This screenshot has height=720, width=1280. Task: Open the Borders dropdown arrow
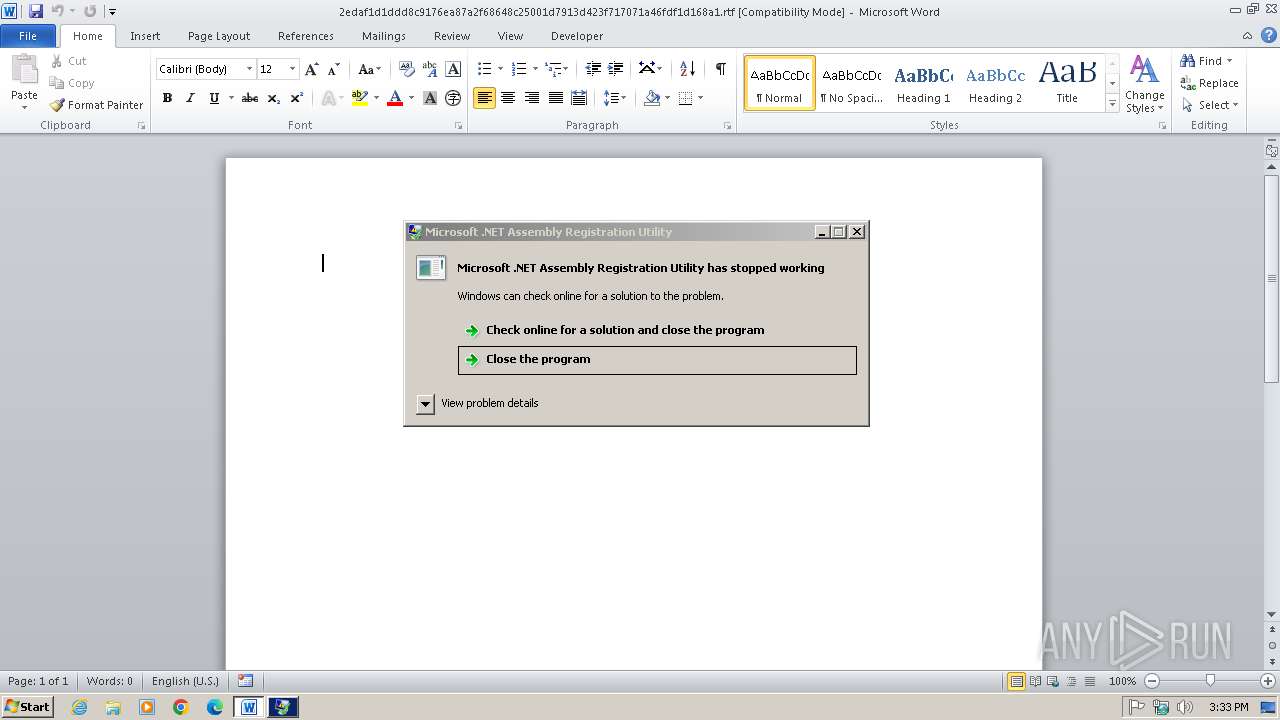point(700,98)
